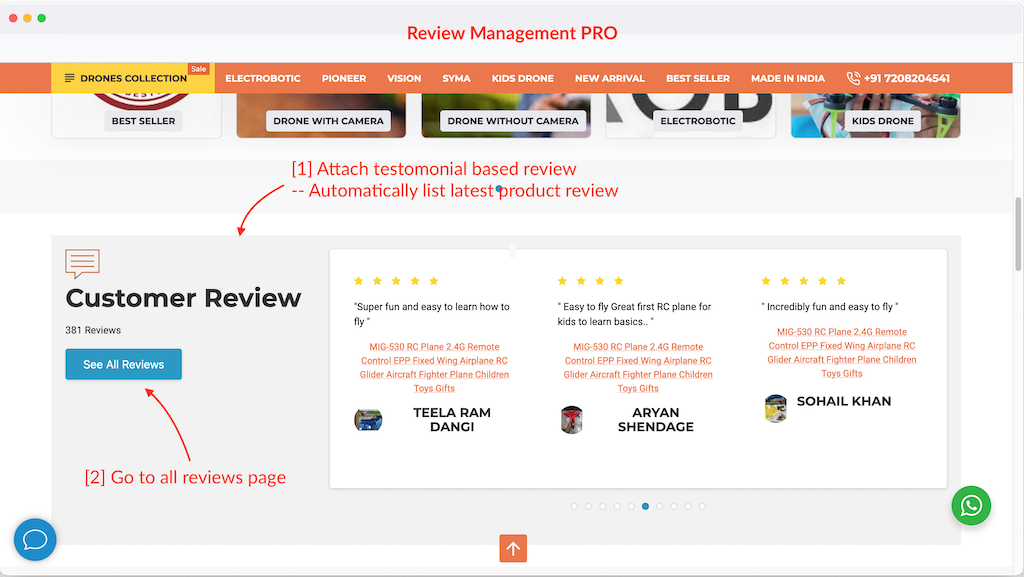The image size is (1024, 577).
Task: Open the DRONES COLLECTION dropdown
Action: 130,77
